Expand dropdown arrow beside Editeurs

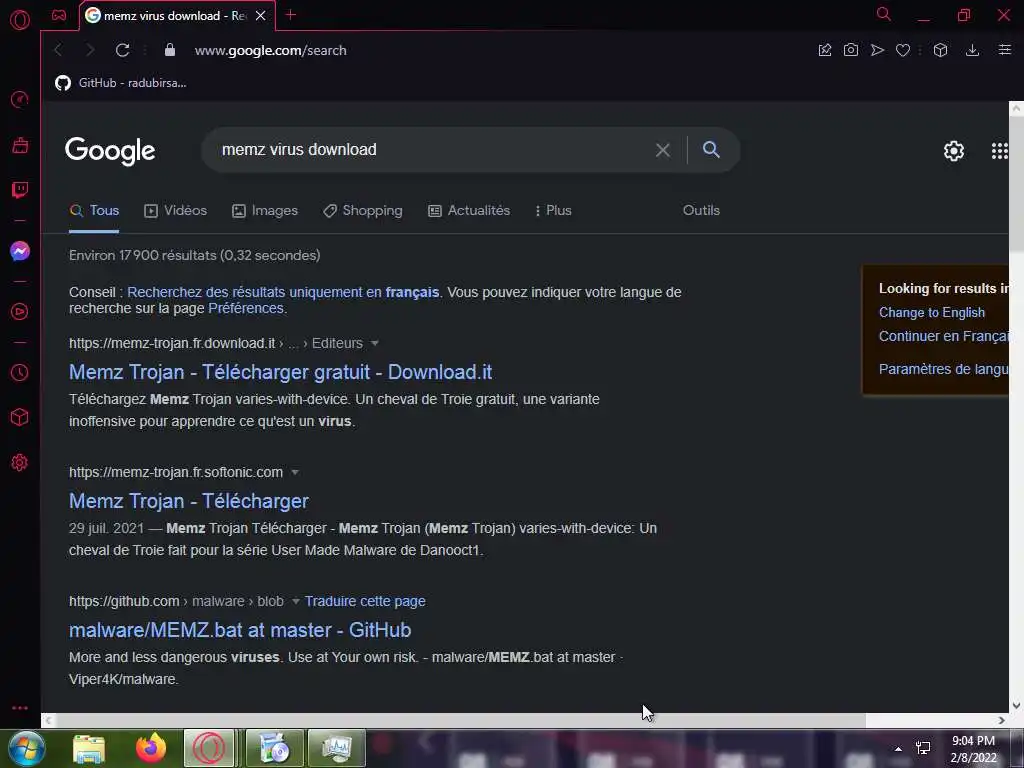click(374, 344)
